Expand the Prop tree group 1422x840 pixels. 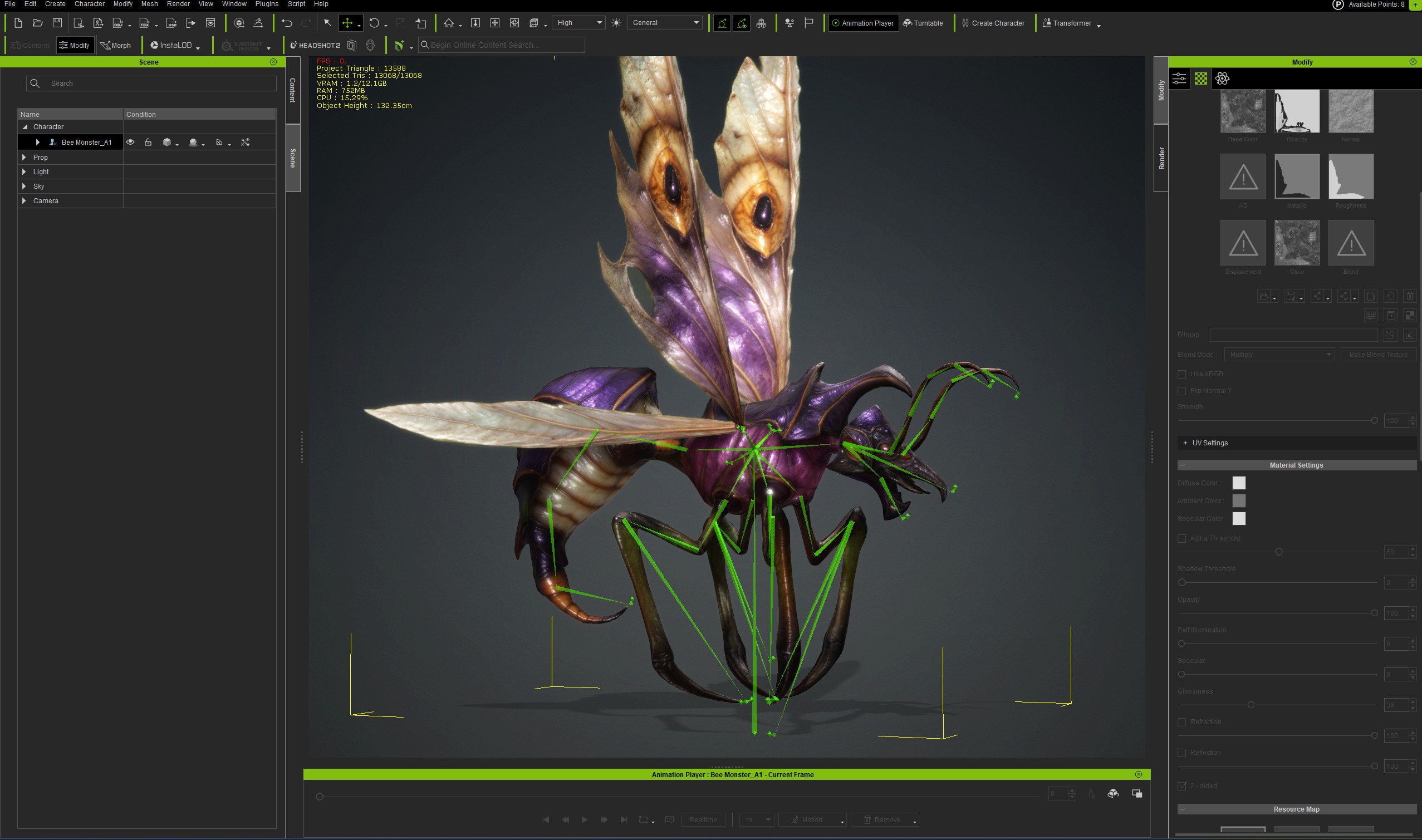coord(24,158)
